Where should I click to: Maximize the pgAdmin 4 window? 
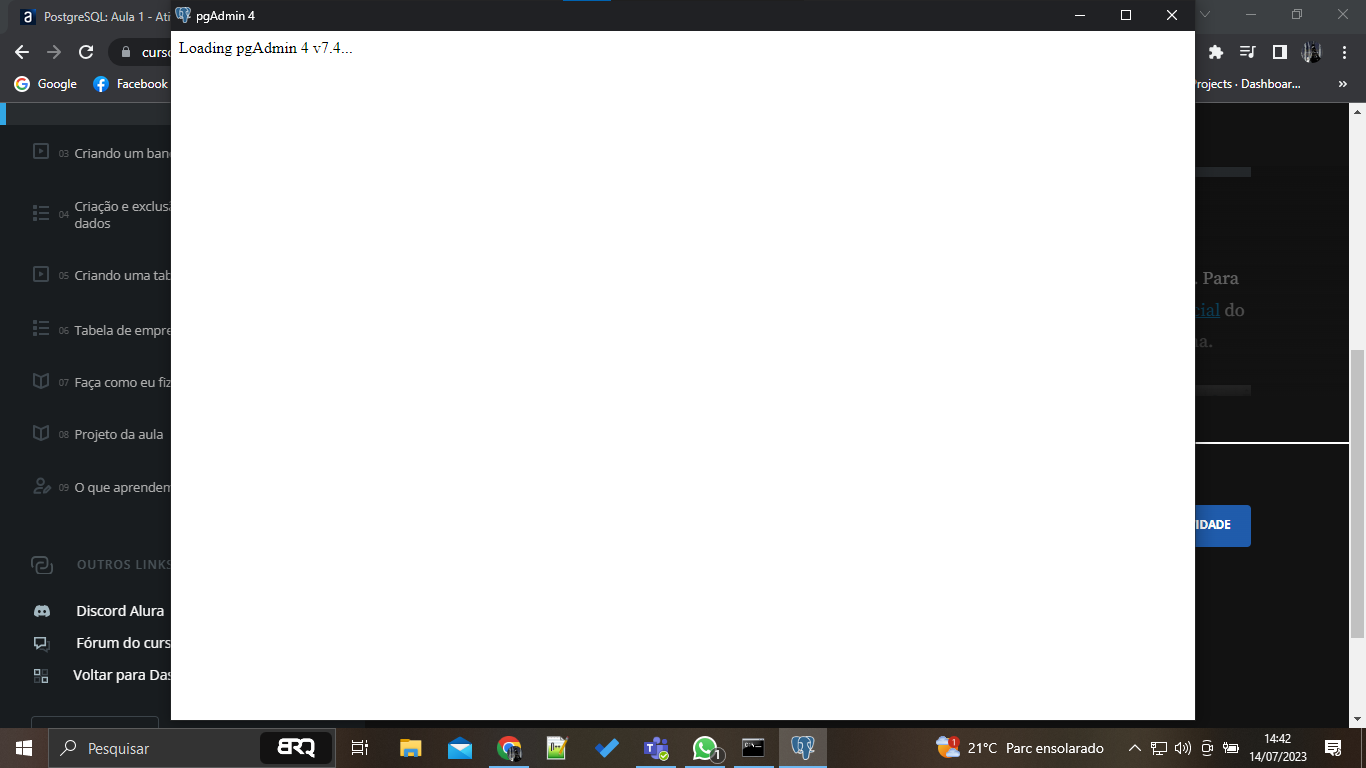[1126, 15]
